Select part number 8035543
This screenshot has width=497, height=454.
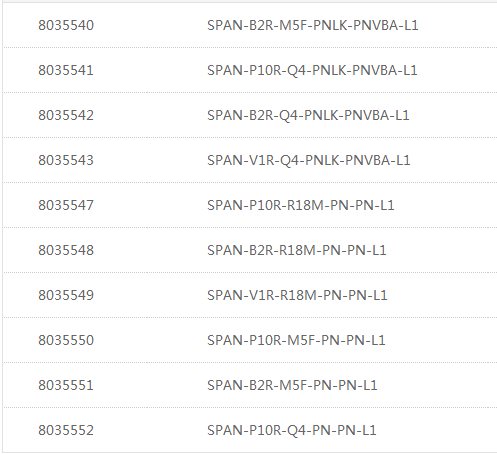click(x=66, y=160)
